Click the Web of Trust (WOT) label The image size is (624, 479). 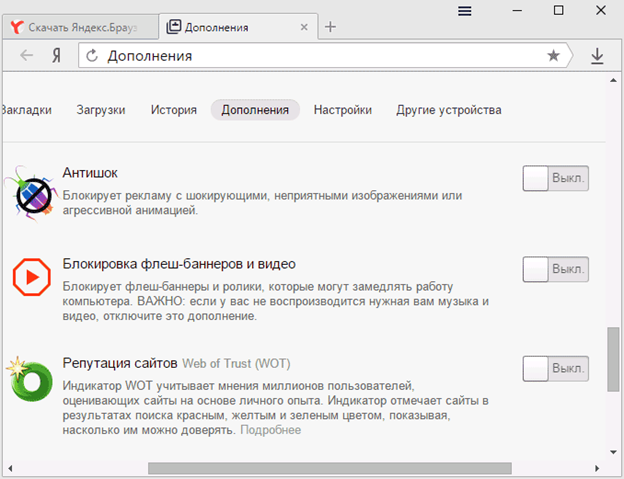(x=236, y=364)
